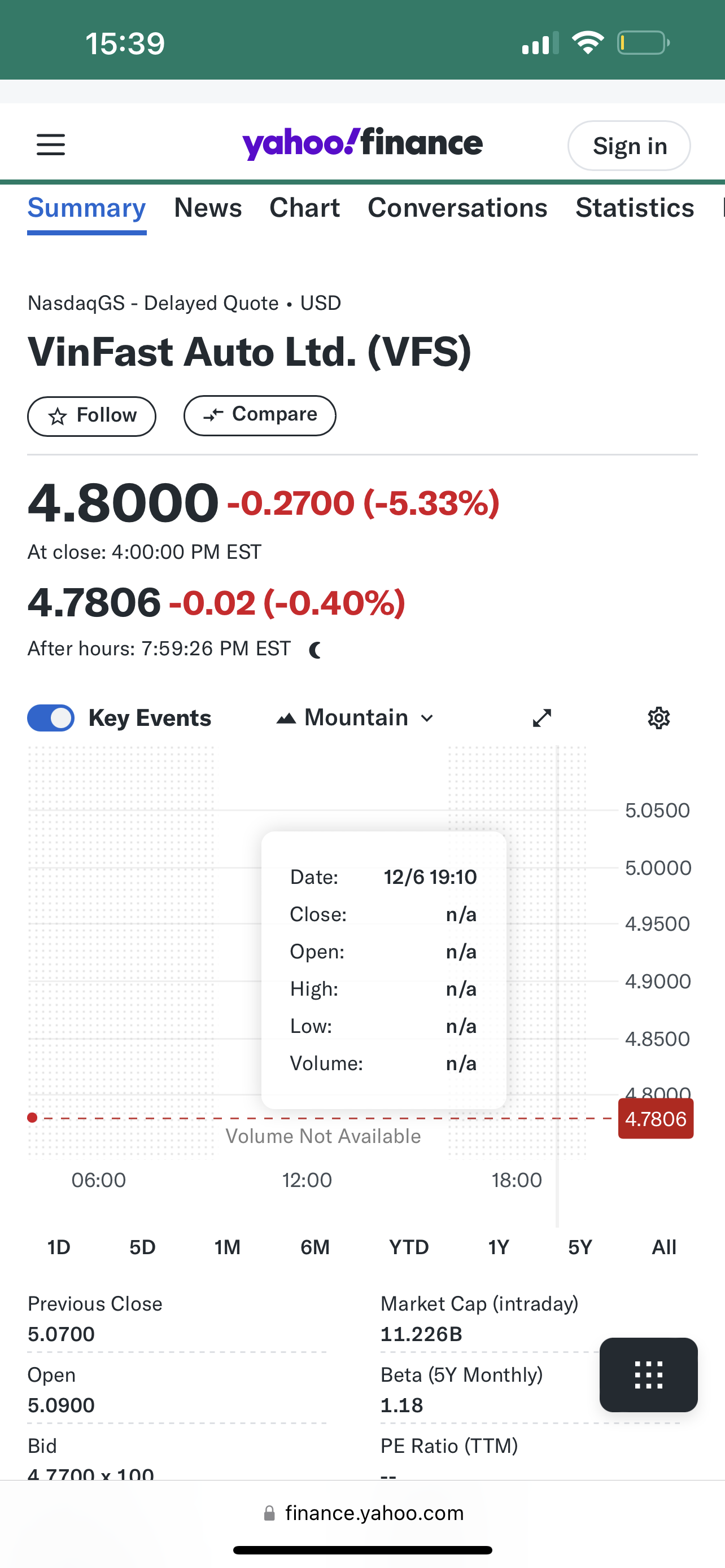
Task: Tap the star Follow button
Action: (92, 416)
